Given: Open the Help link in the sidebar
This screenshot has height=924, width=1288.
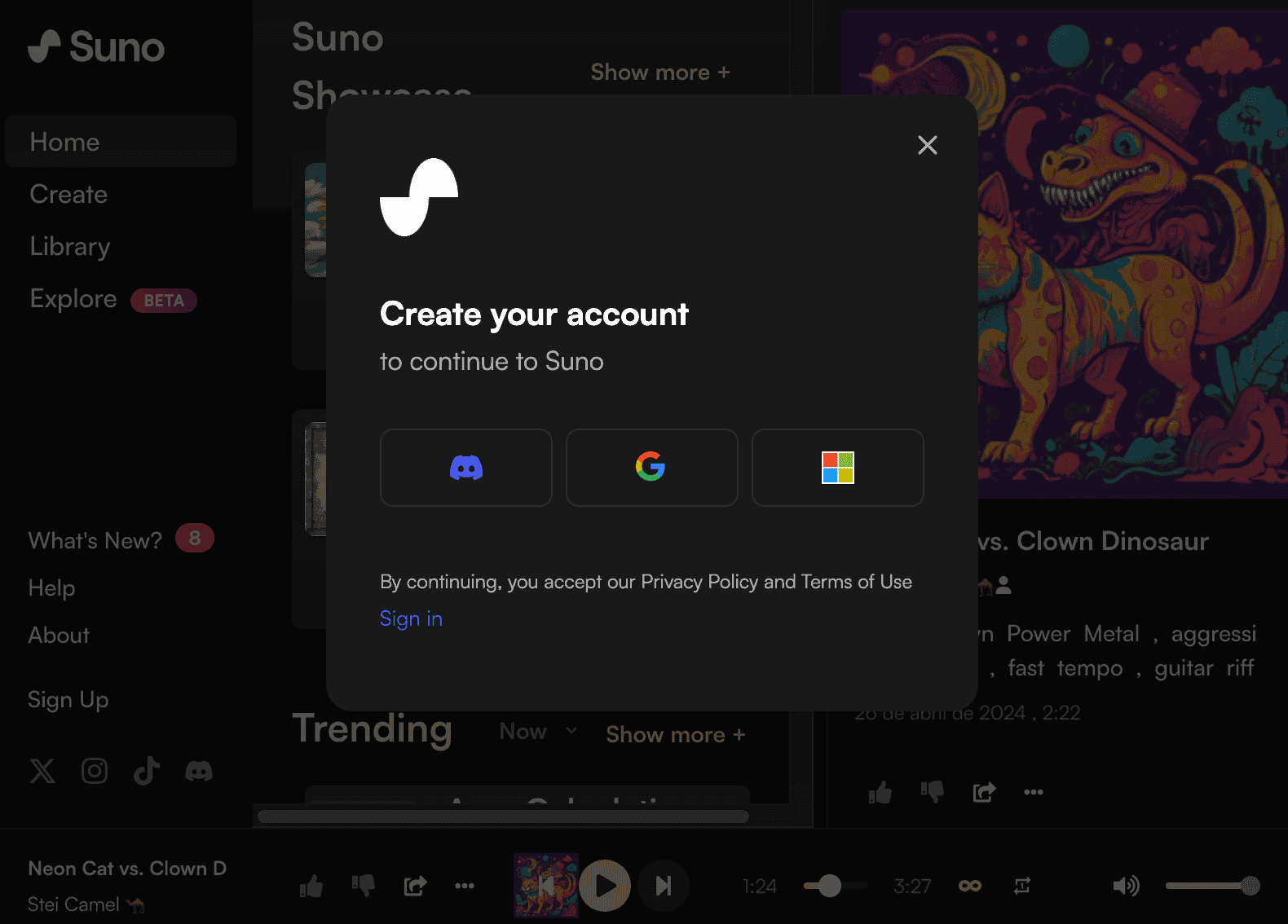Looking at the screenshot, I should pyautogui.click(x=52, y=587).
